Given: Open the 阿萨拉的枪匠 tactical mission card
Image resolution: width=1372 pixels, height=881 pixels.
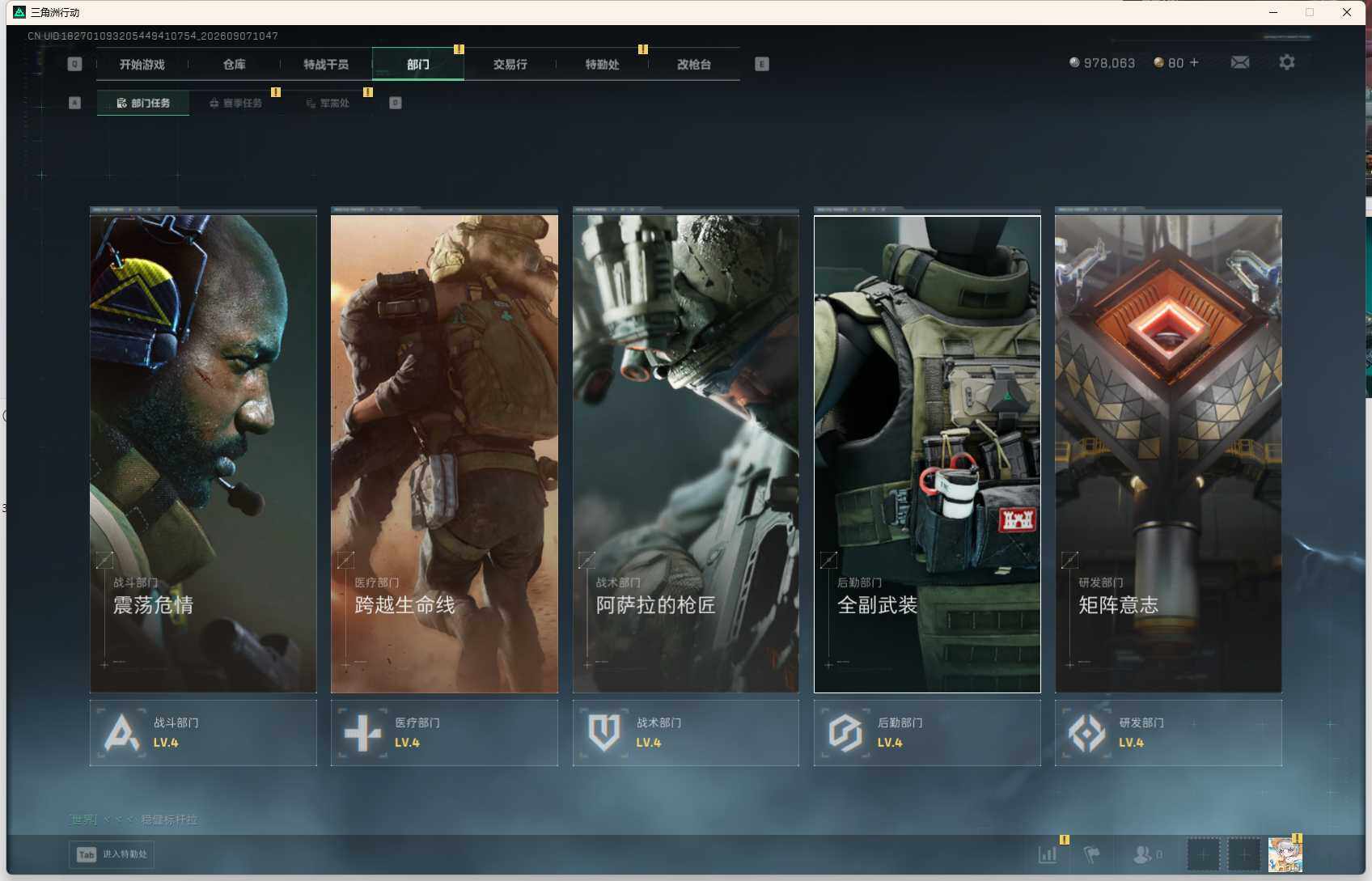Looking at the screenshot, I should click(x=686, y=453).
